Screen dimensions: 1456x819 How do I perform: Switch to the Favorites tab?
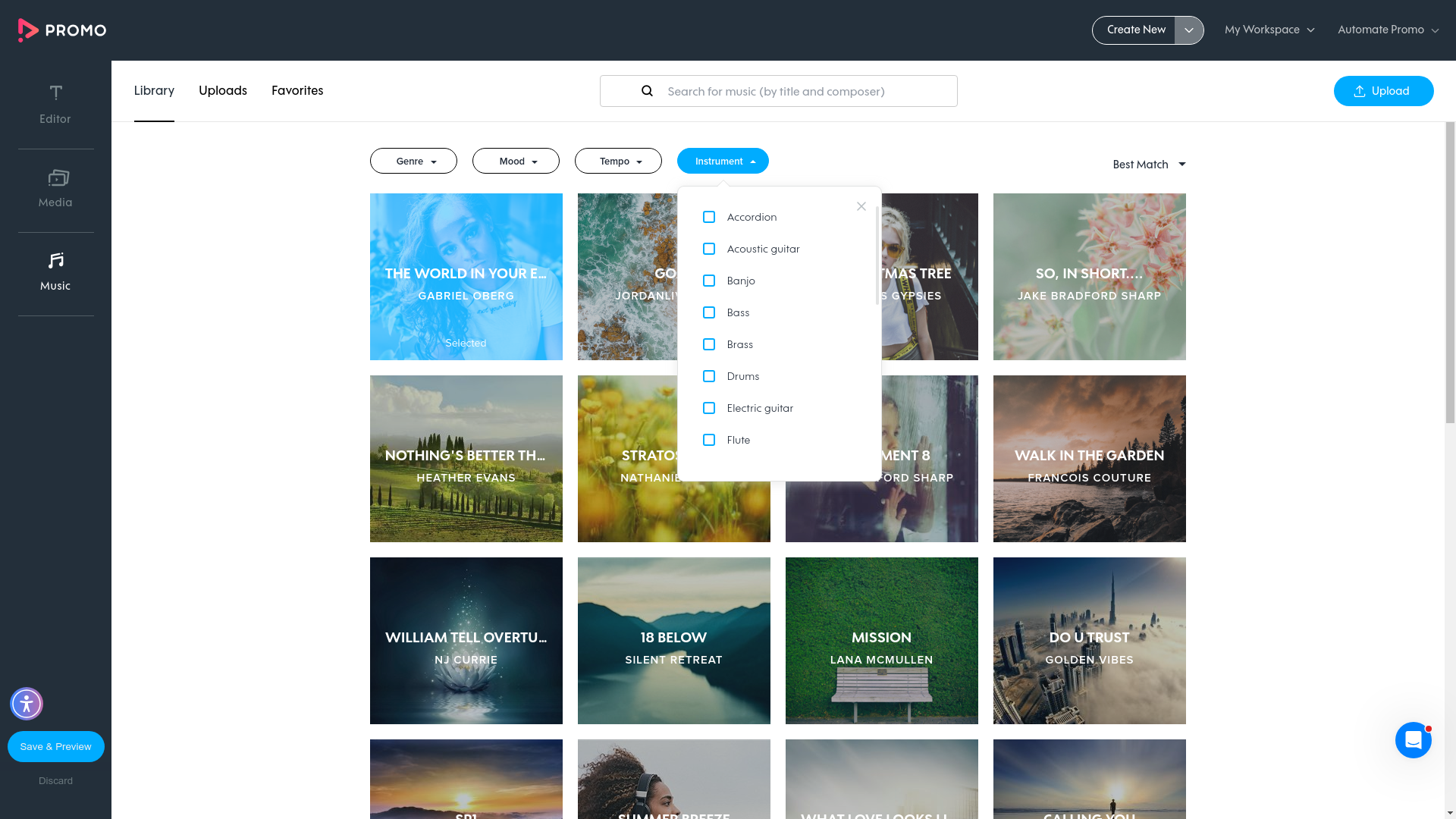[297, 90]
